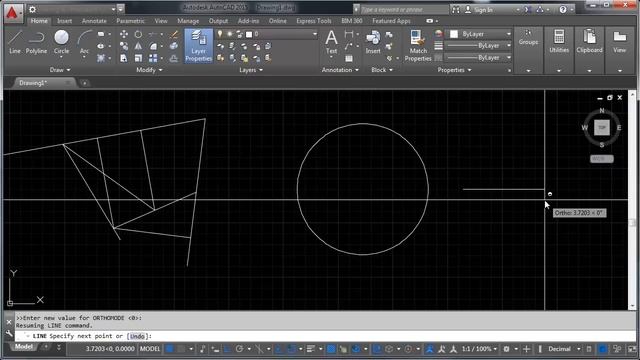Select the Trim tool in Modify panel
This screenshot has height=360, width=640.
153,34
